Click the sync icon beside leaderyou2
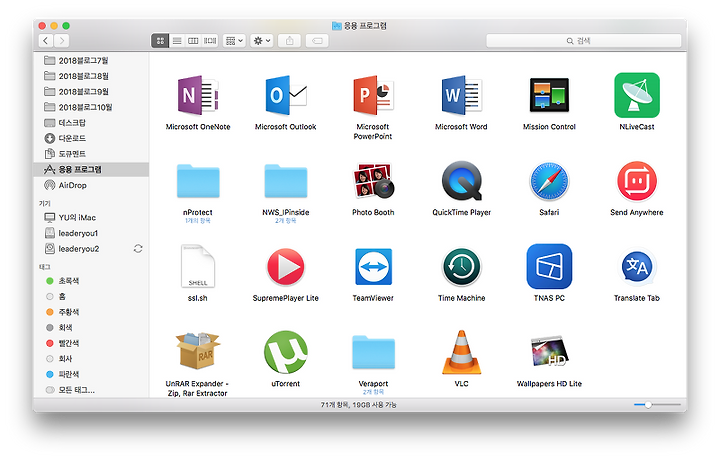Image resolution: width=720 pixels, height=460 pixels. coord(138,249)
